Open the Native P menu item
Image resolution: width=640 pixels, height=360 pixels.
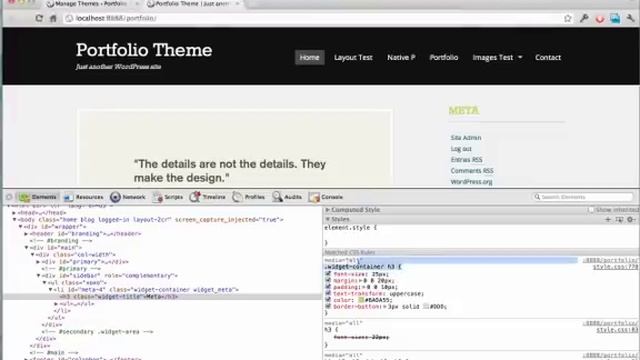[x=401, y=58]
